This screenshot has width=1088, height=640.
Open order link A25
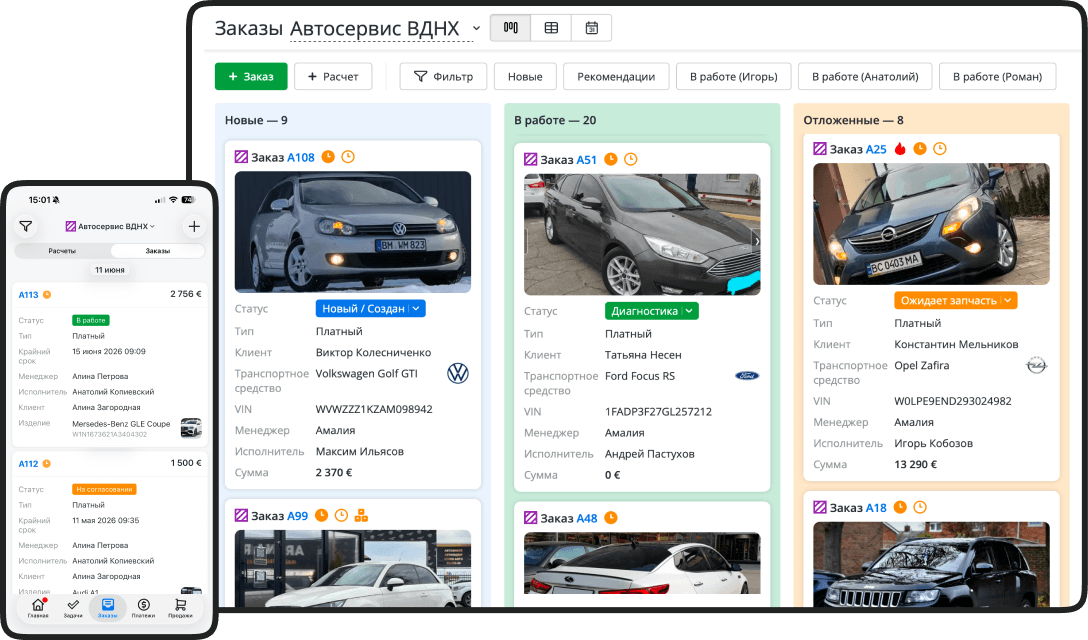click(x=876, y=149)
